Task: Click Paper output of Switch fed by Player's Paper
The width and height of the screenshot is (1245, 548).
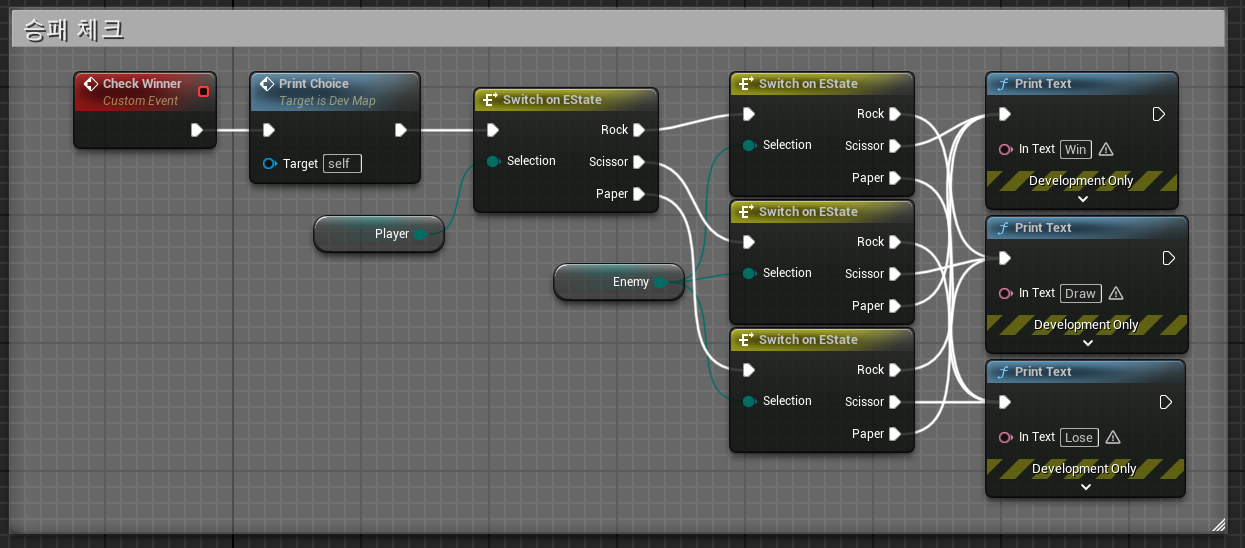Action: pyautogui.click(x=895, y=434)
